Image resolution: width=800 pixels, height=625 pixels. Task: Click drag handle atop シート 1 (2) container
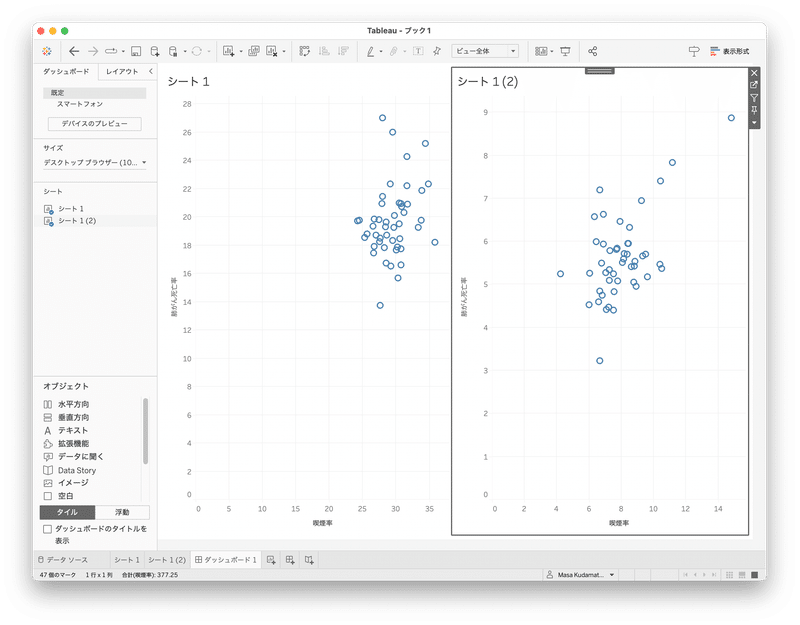[x=599, y=71]
